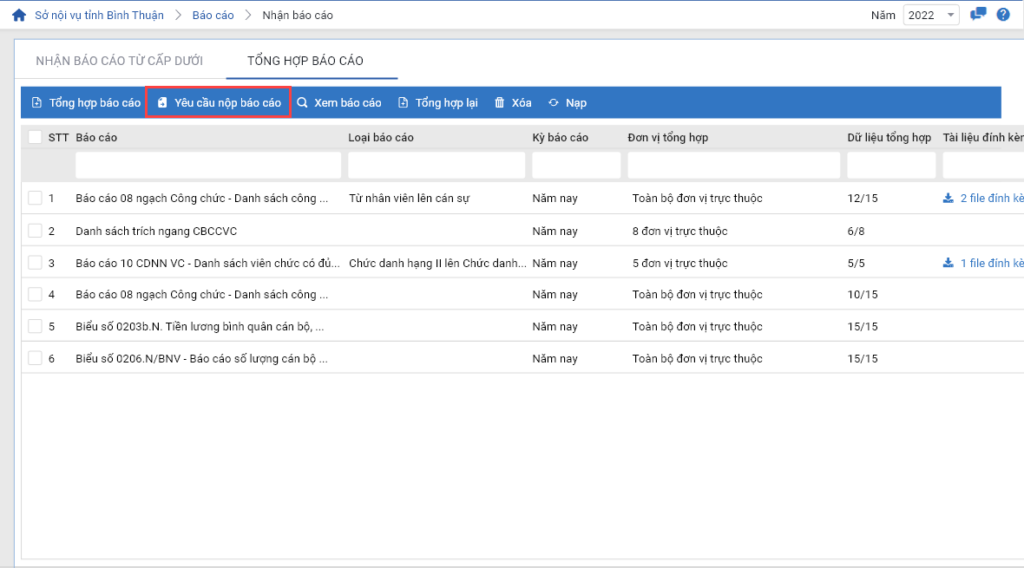Viewport: 1024px width, 568px height.
Task: Click Tổng hợp báo cáo toolbar button
Action: [86, 103]
